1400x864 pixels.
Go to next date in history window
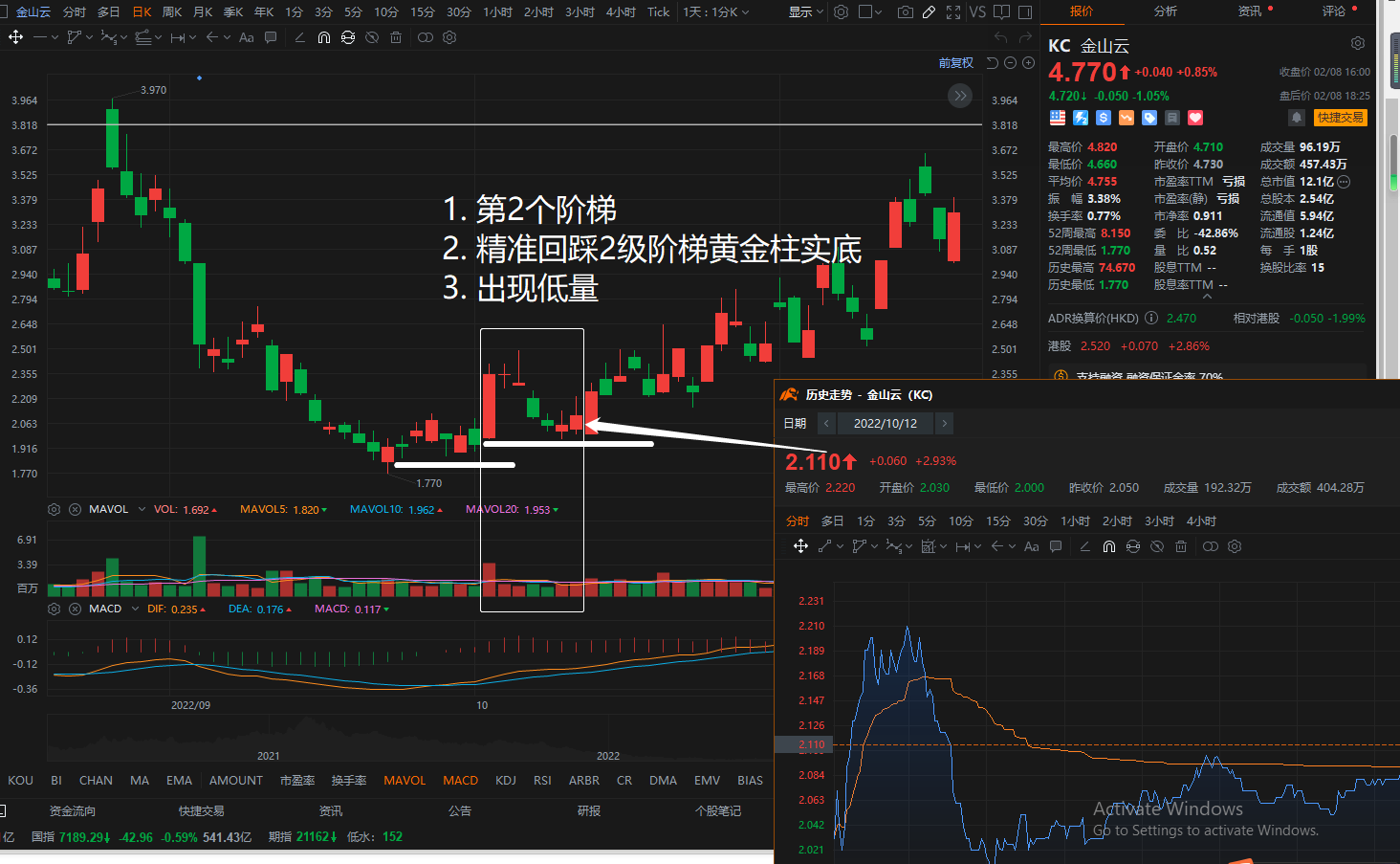[x=944, y=423]
